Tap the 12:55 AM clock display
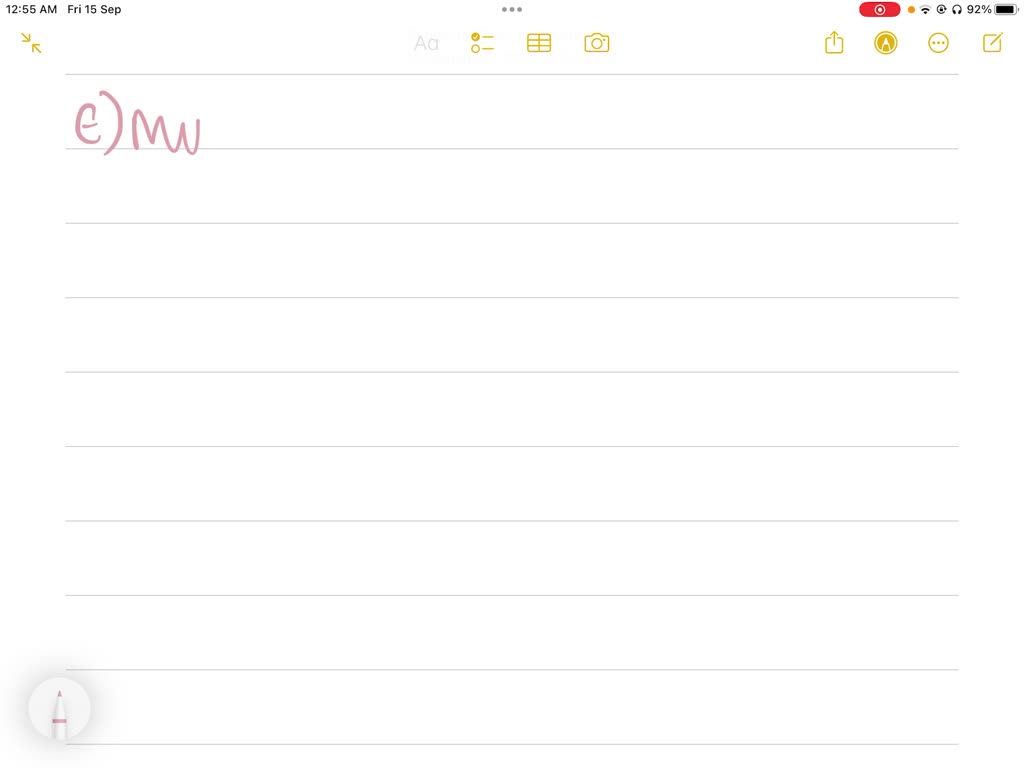1024x768 pixels. tap(31, 9)
